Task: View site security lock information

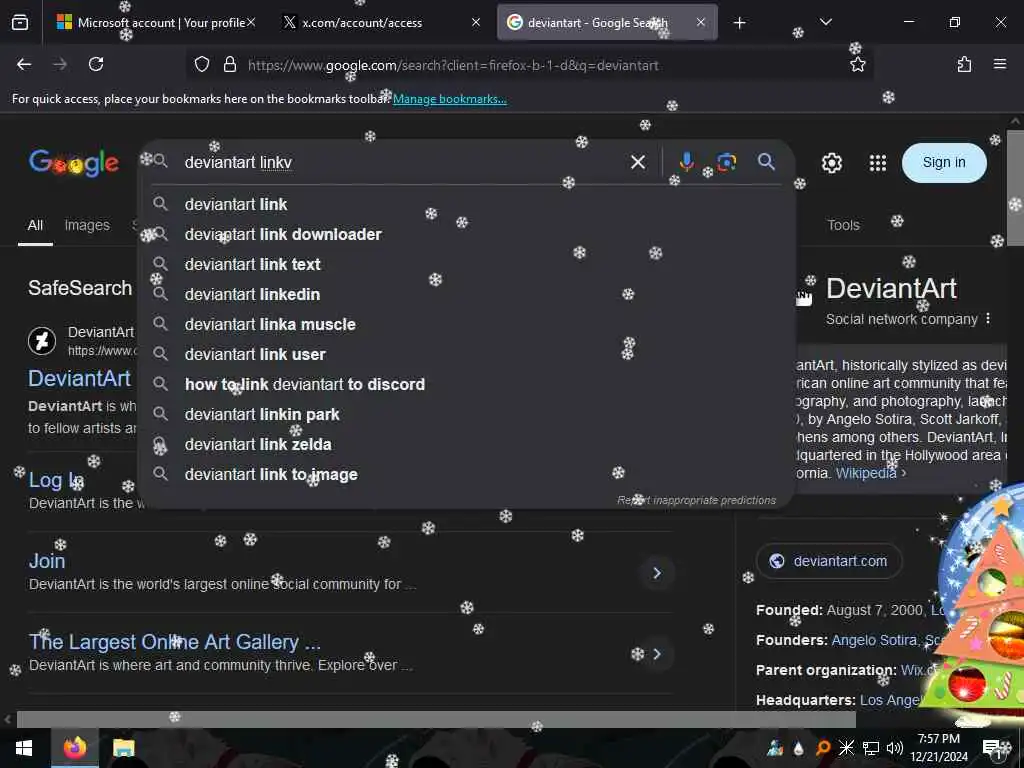Action: pos(230,64)
